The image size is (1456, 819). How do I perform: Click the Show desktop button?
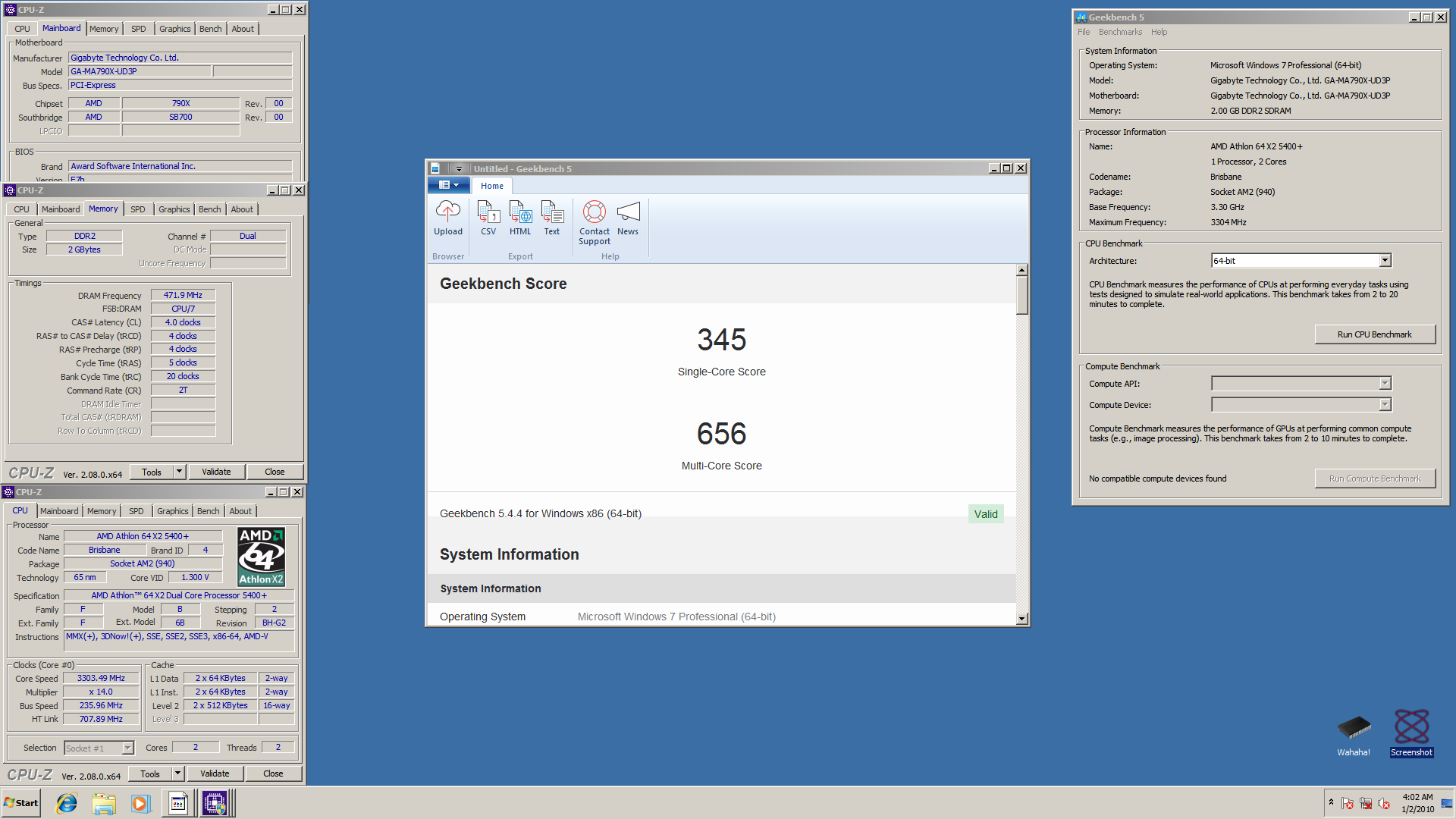click(x=1447, y=803)
